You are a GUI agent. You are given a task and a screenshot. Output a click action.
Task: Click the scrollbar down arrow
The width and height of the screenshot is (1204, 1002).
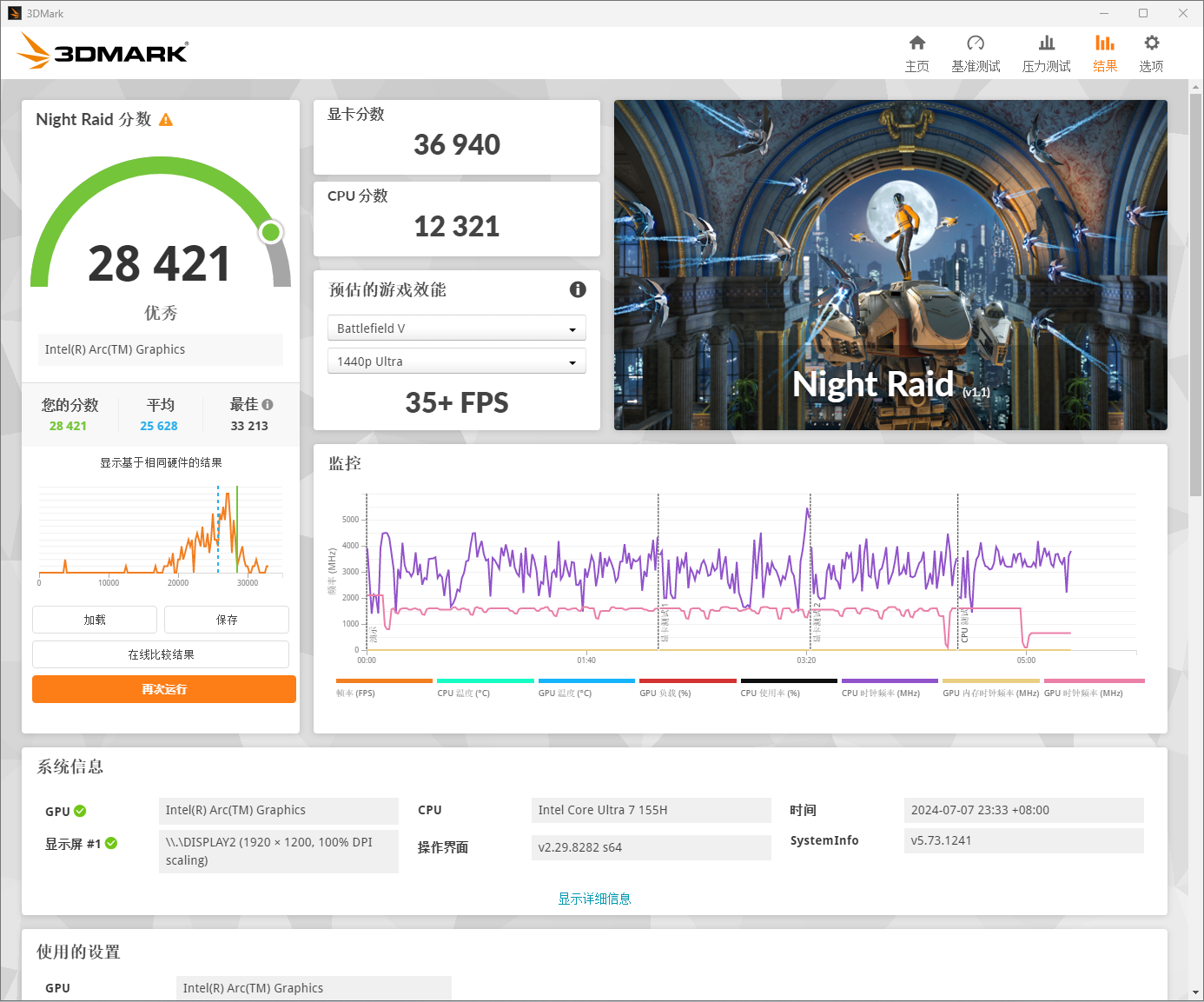(1196, 992)
